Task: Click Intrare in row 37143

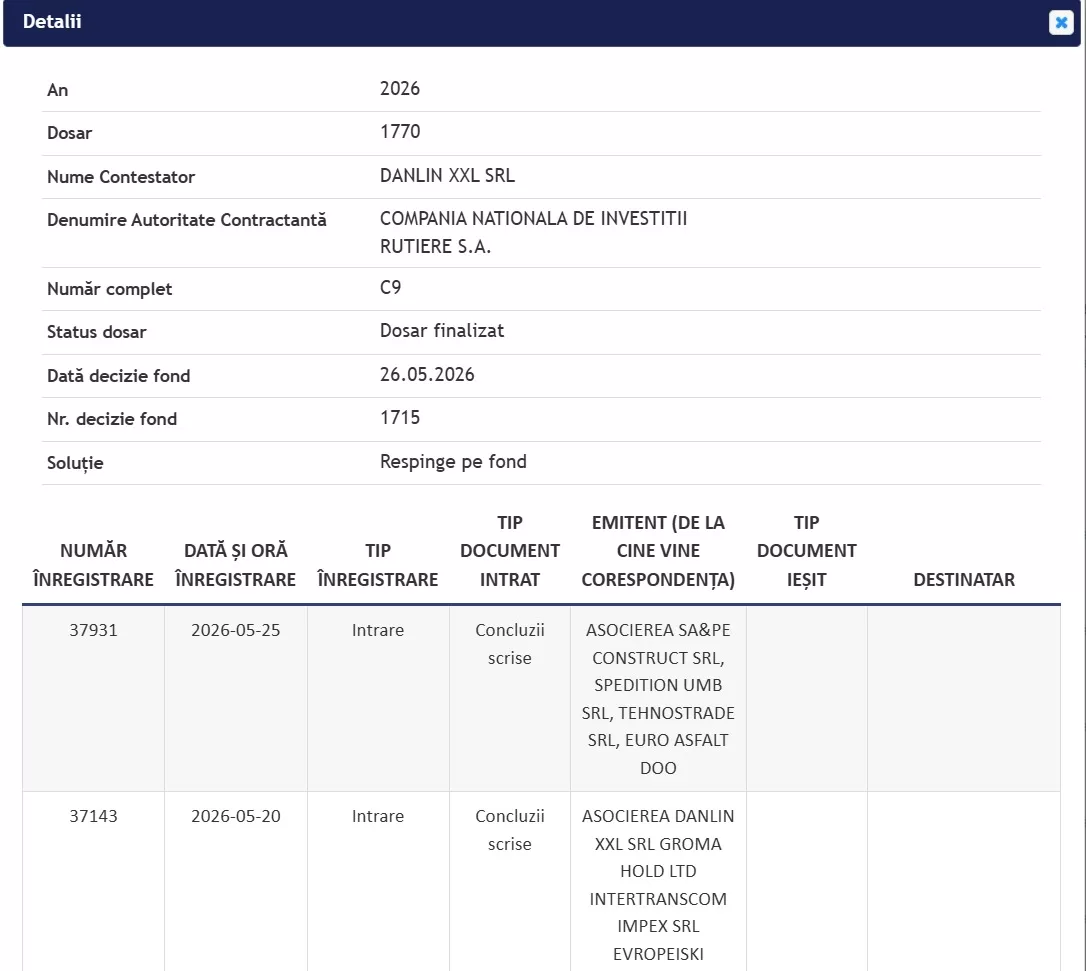Action: pyautogui.click(x=377, y=817)
